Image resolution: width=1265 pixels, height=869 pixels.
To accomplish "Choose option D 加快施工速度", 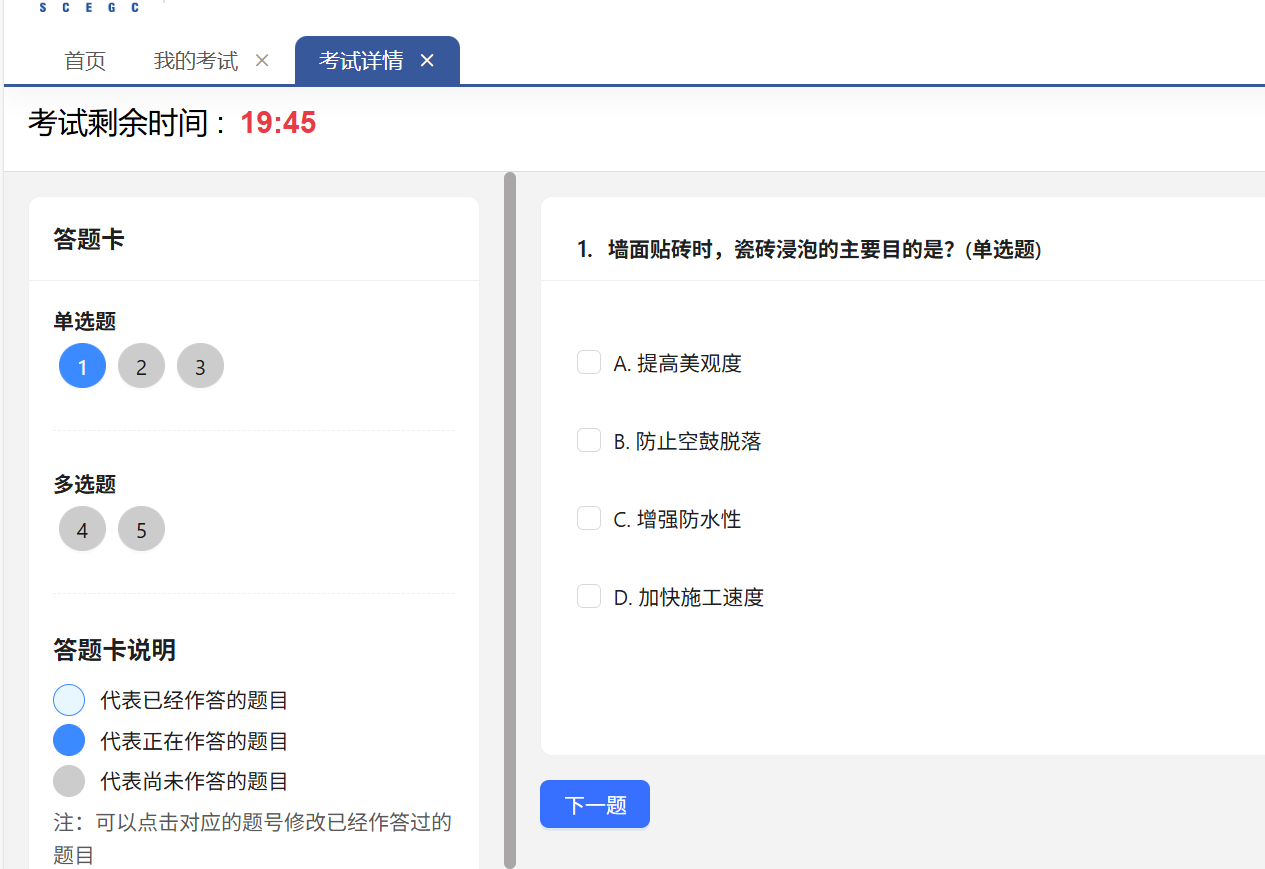I will [x=589, y=596].
